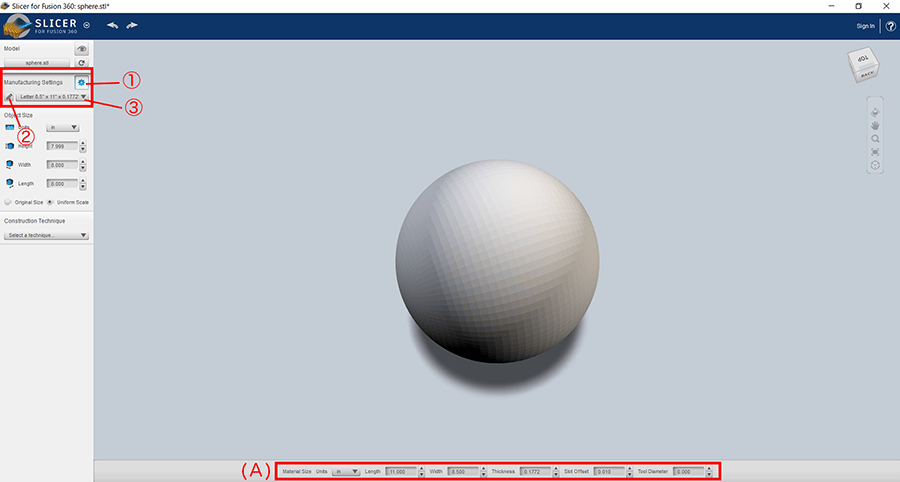Open the Slicer app menu dropdown
900x482 pixels.
click(87, 25)
